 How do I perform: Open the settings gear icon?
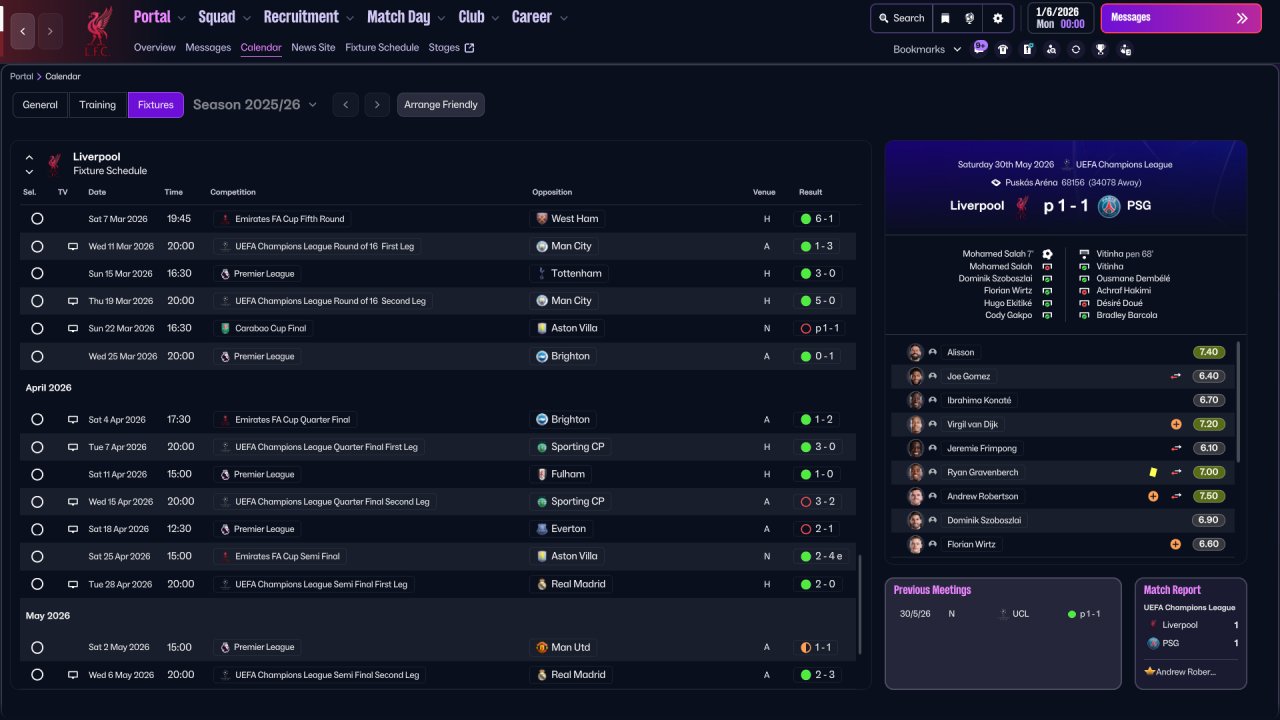point(998,18)
